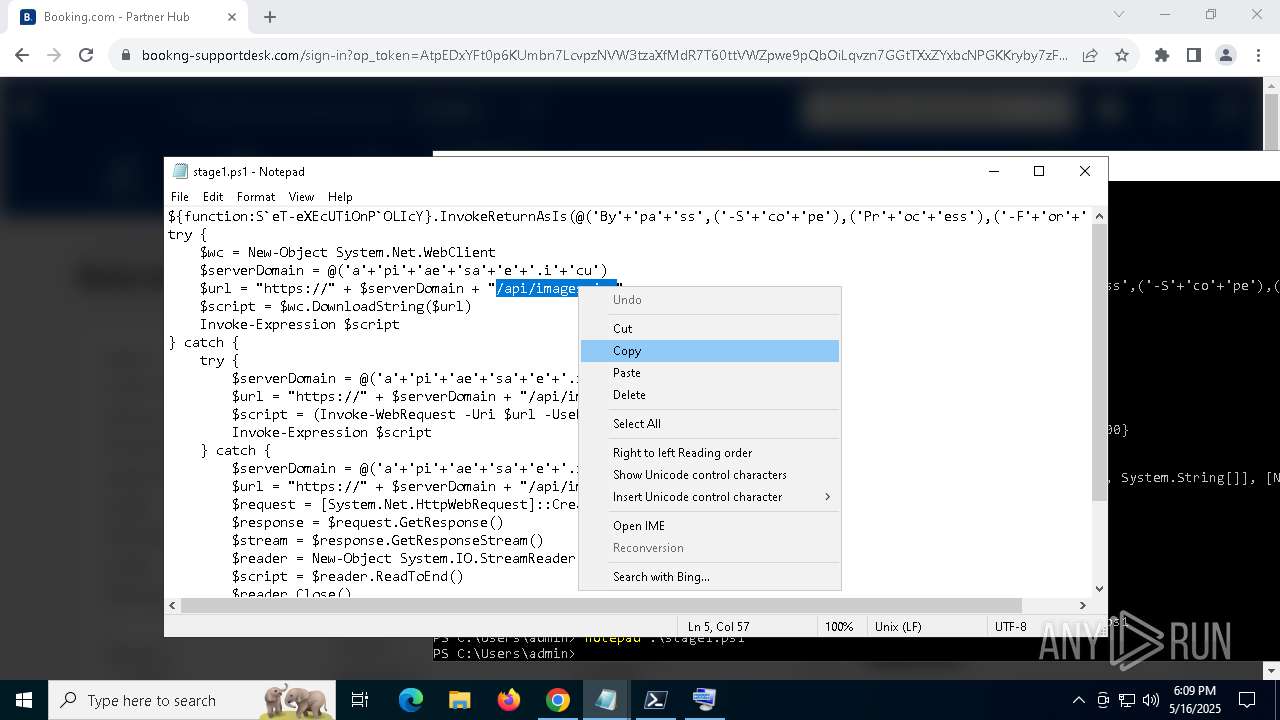Viewport: 1280px width, 720px height.
Task: Click the volume tray icon
Action: [1150, 700]
